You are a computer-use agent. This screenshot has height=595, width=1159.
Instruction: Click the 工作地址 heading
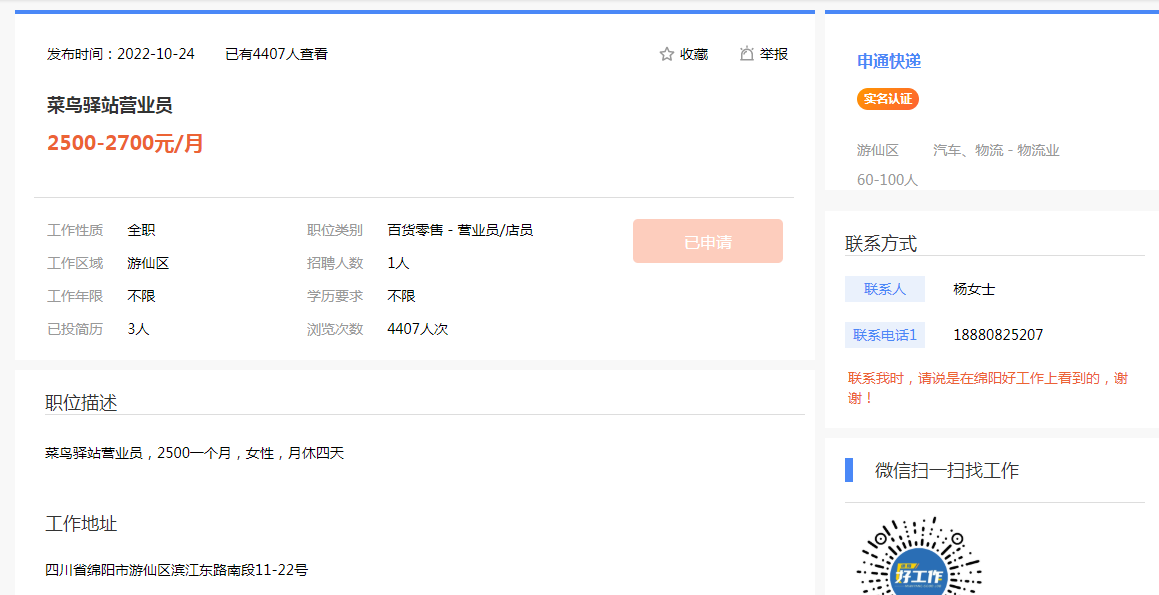pyautogui.click(x=81, y=524)
